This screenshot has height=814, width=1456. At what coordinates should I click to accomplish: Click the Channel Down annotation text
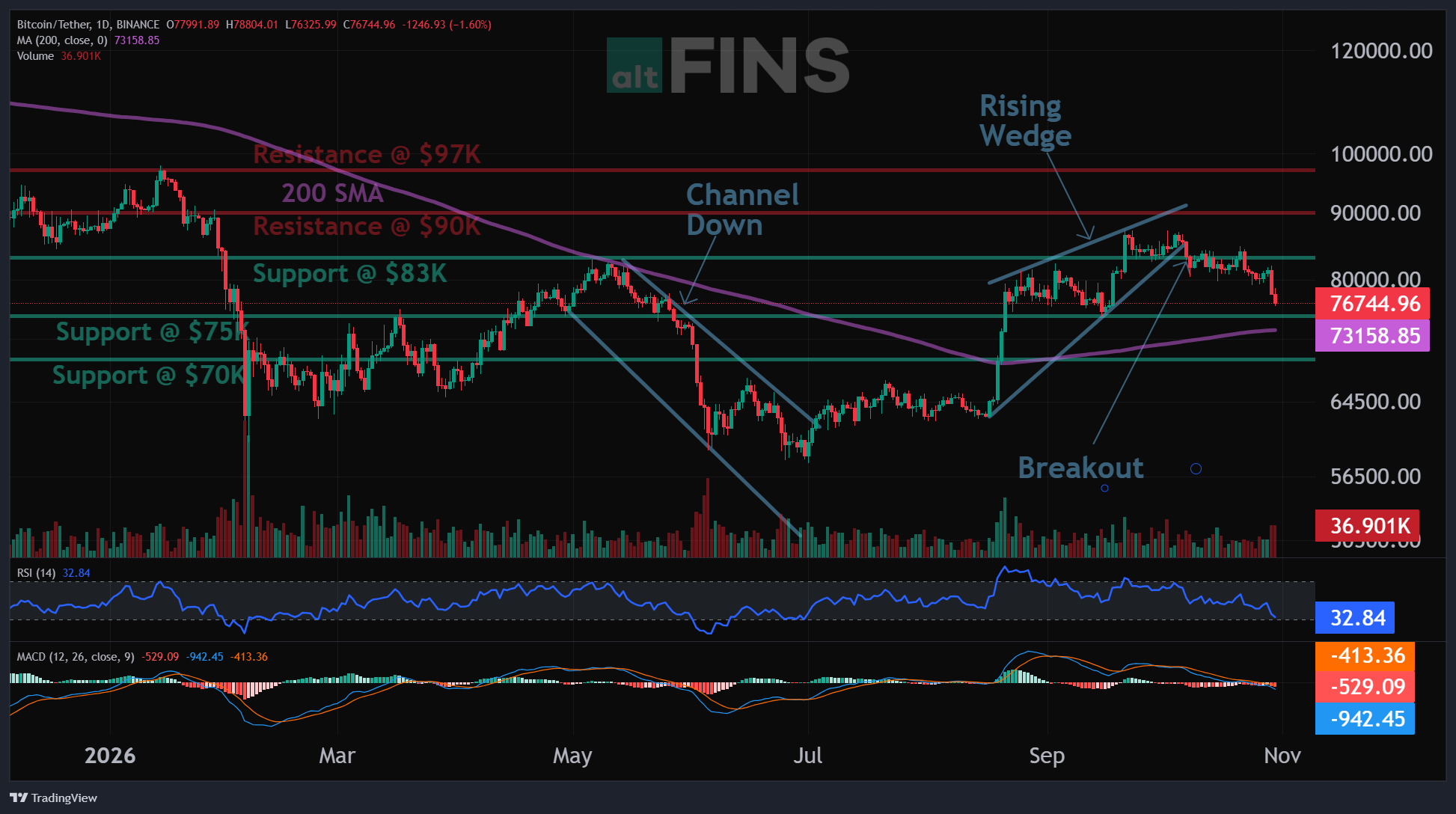(x=742, y=209)
